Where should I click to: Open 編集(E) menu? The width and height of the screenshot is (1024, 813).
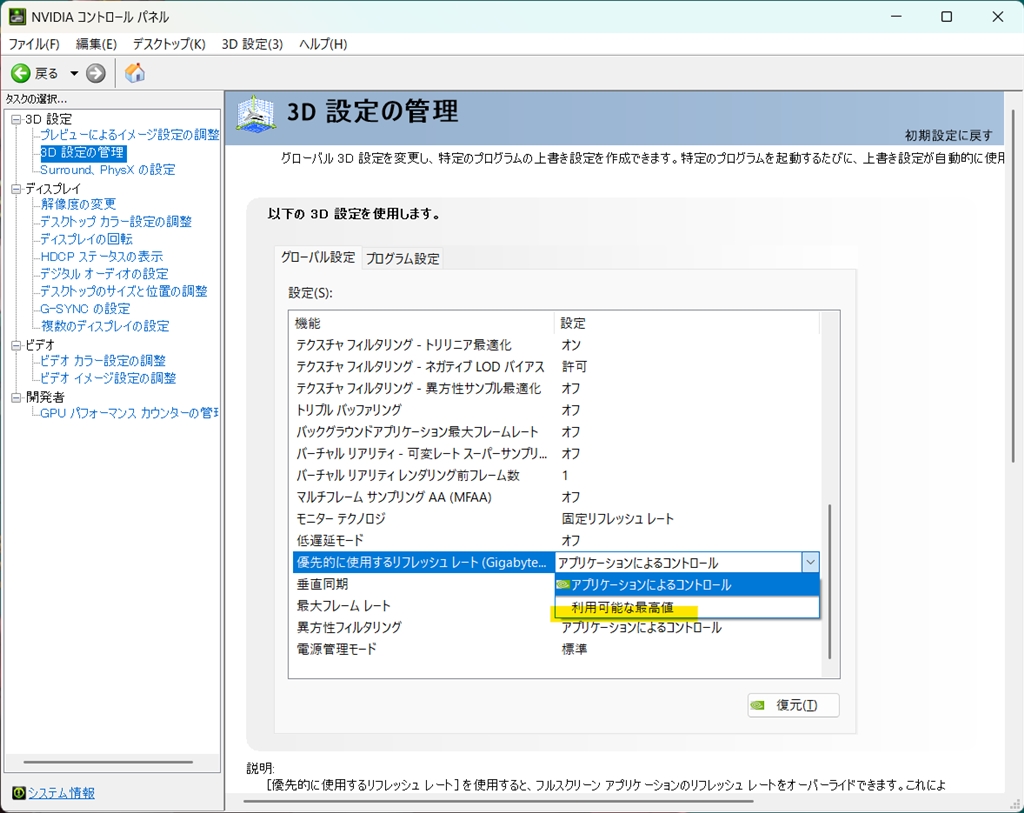tap(96, 44)
